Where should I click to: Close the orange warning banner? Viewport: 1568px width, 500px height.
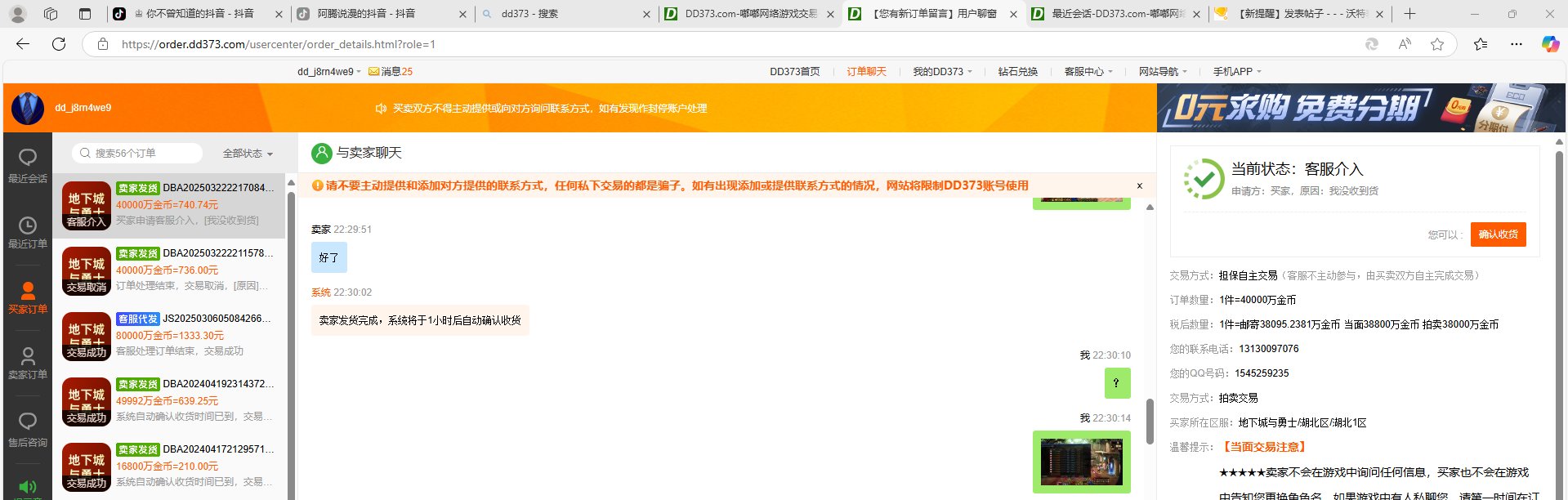coord(1139,185)
